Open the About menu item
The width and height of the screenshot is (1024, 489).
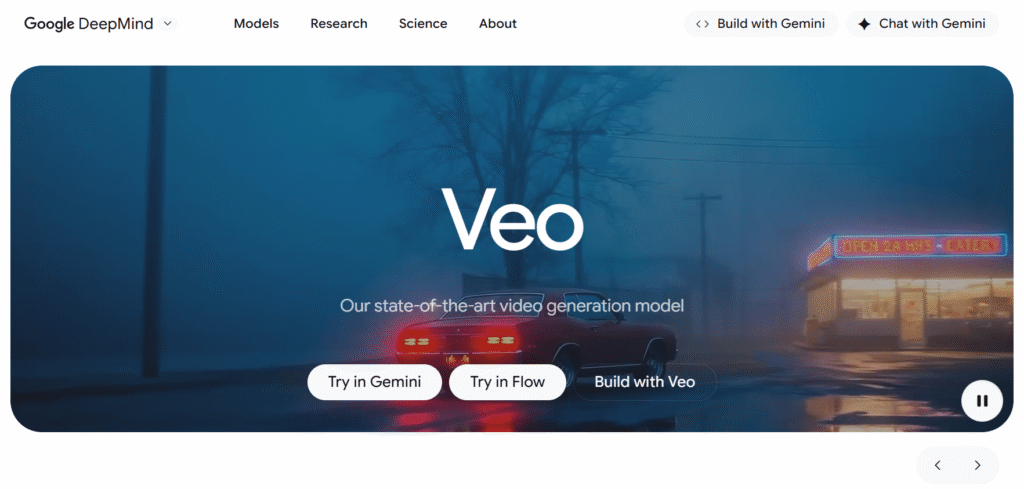(x=498, y=24)
